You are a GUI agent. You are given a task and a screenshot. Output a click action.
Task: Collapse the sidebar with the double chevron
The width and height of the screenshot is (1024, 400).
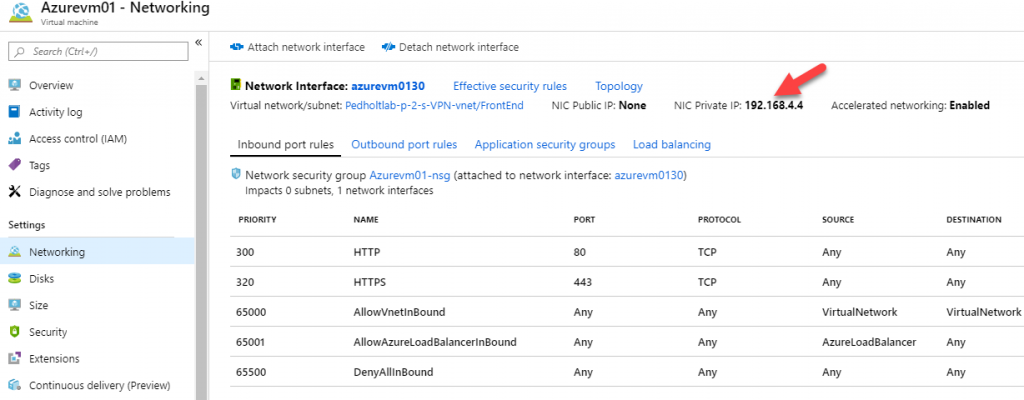[x=199, y=43]
